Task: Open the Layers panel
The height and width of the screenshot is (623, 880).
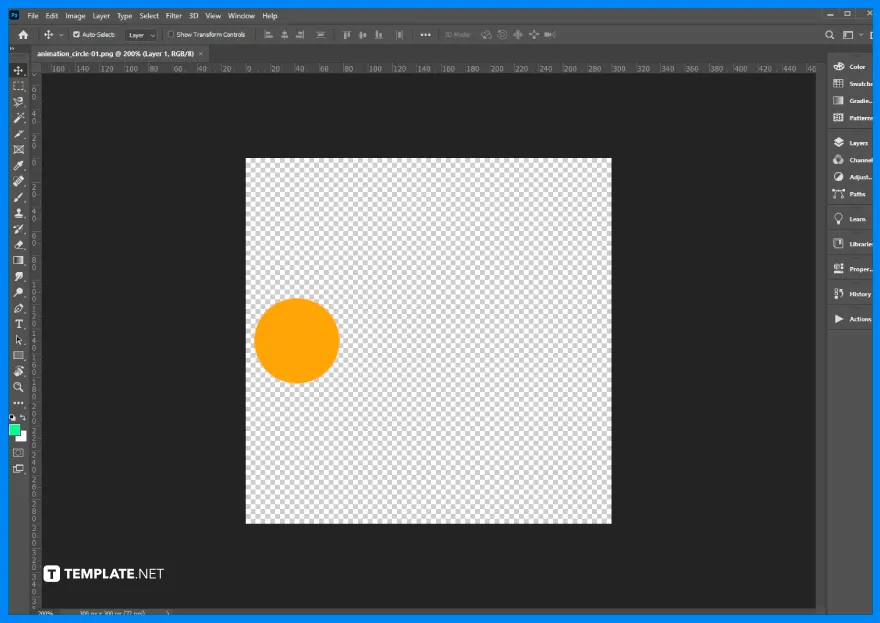Action: pyautogui.click(x=851, y=142)
